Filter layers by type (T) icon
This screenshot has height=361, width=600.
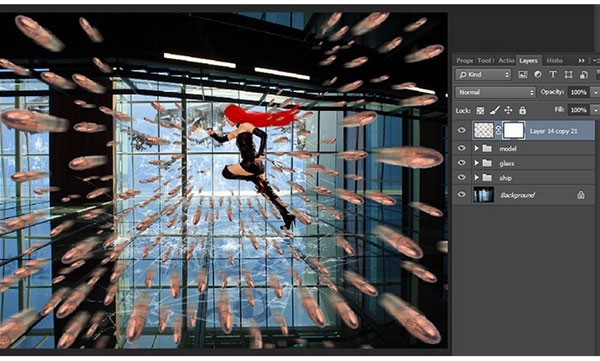553,74
